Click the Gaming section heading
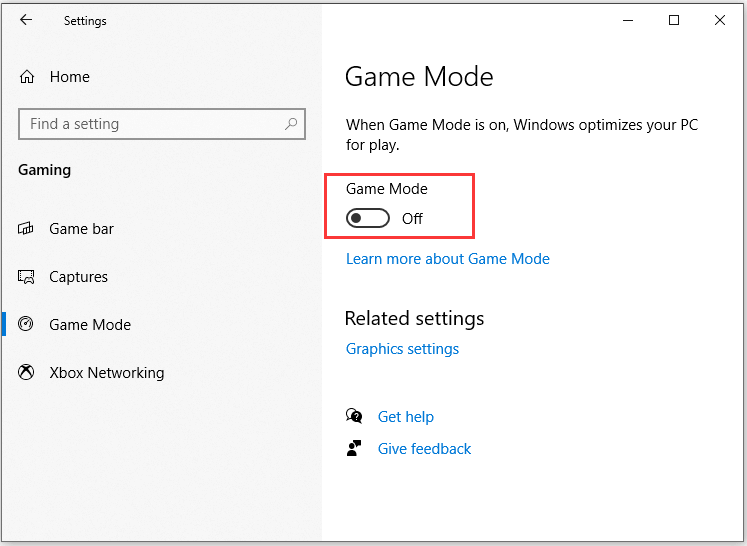Screen dimensions: 747x546 coord(45,170)
